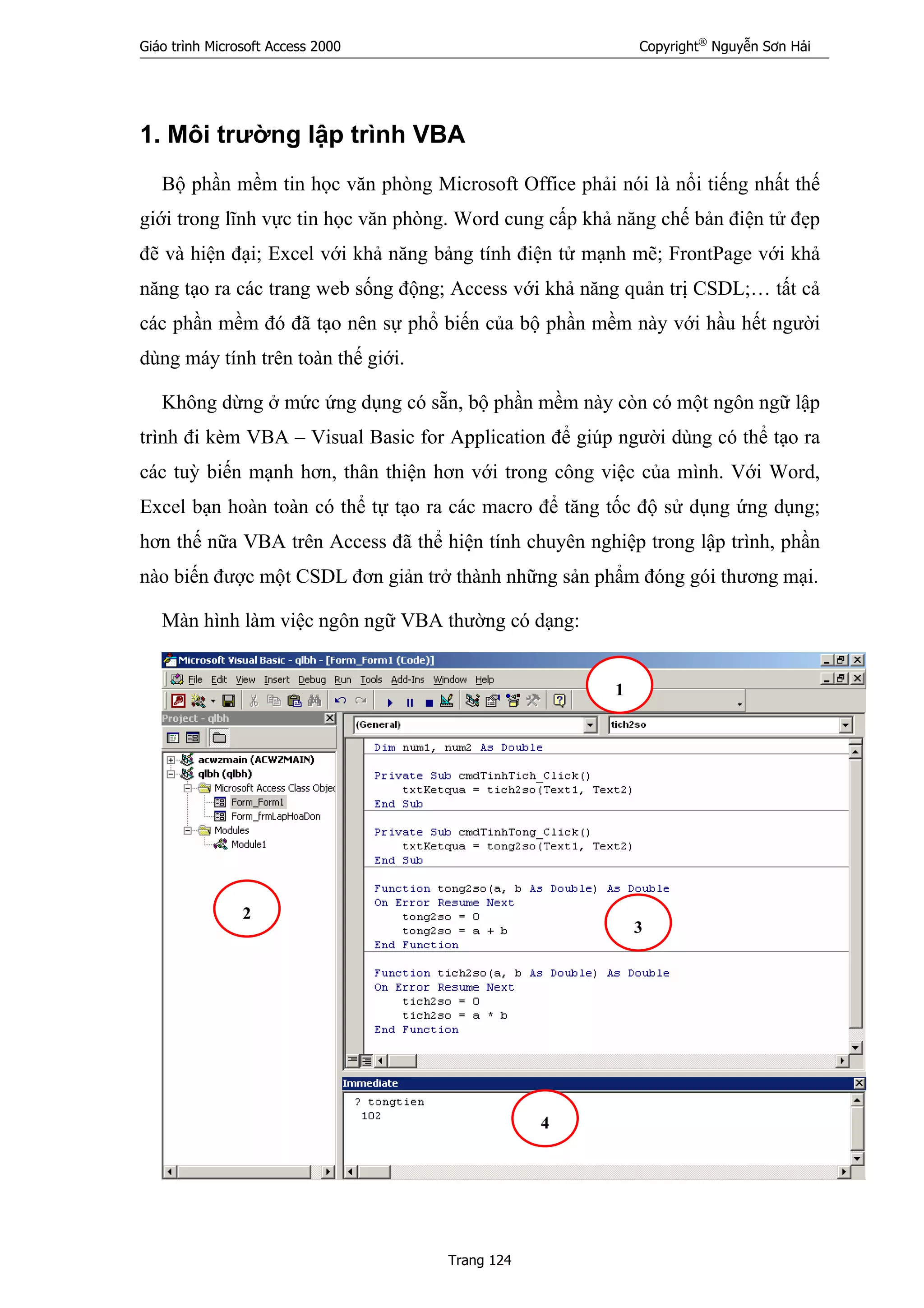This screenshot has width=924, height=1308.
Task: Click code window vertical scroll down arrow
Action: click(x=855, y=1047)
